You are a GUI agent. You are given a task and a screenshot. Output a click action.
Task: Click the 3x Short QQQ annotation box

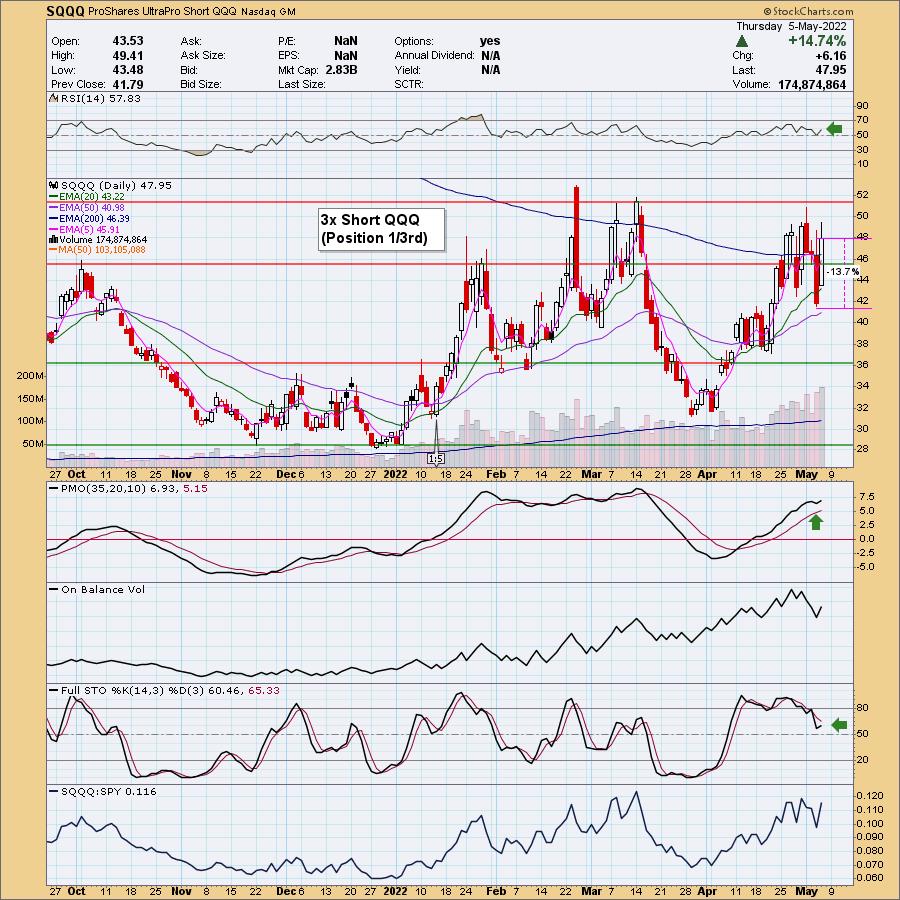point(381,229)
